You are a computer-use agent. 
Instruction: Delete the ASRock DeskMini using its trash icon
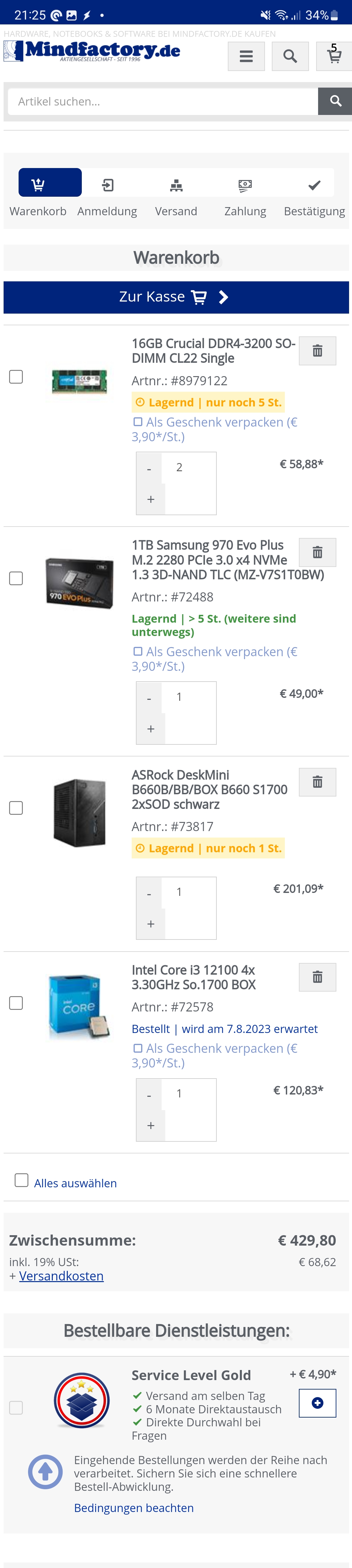click(317, 782)
